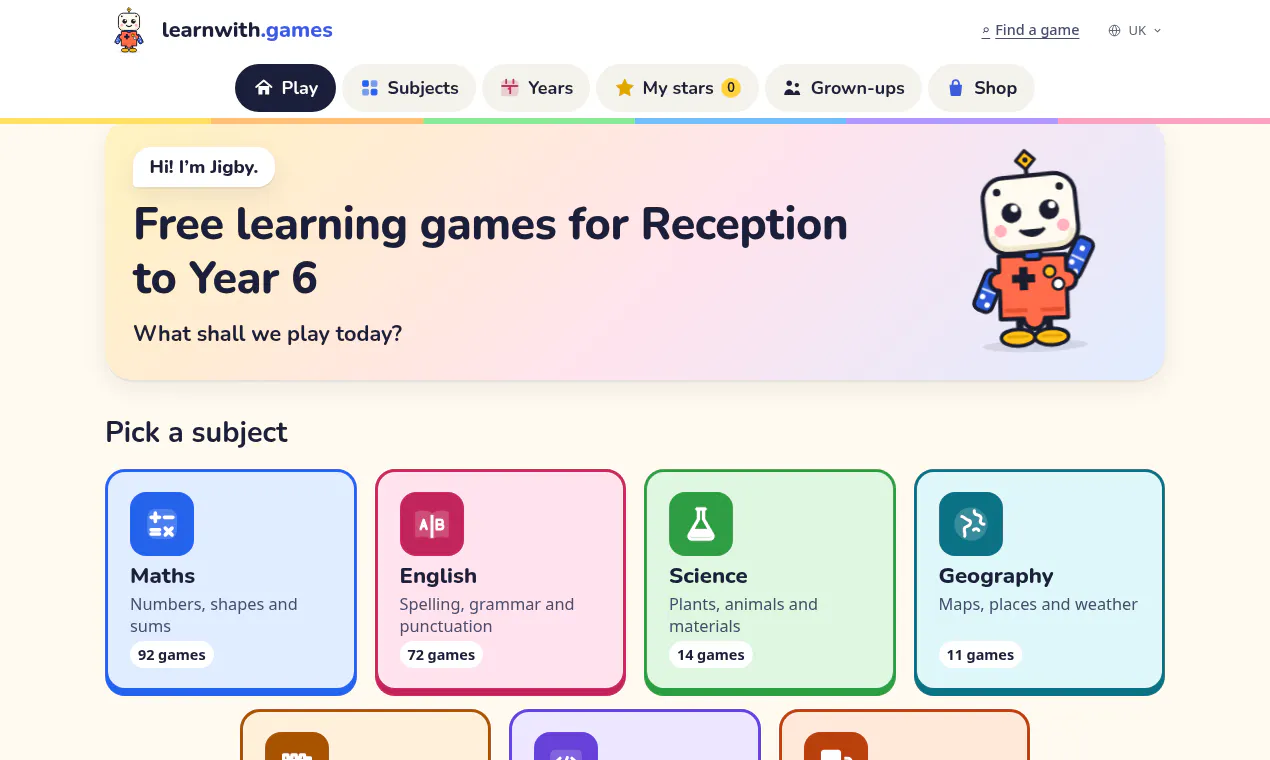Click 'Numbers, shapes and sums' description
The image size is (1270, 760).
(x=214, y=615)
